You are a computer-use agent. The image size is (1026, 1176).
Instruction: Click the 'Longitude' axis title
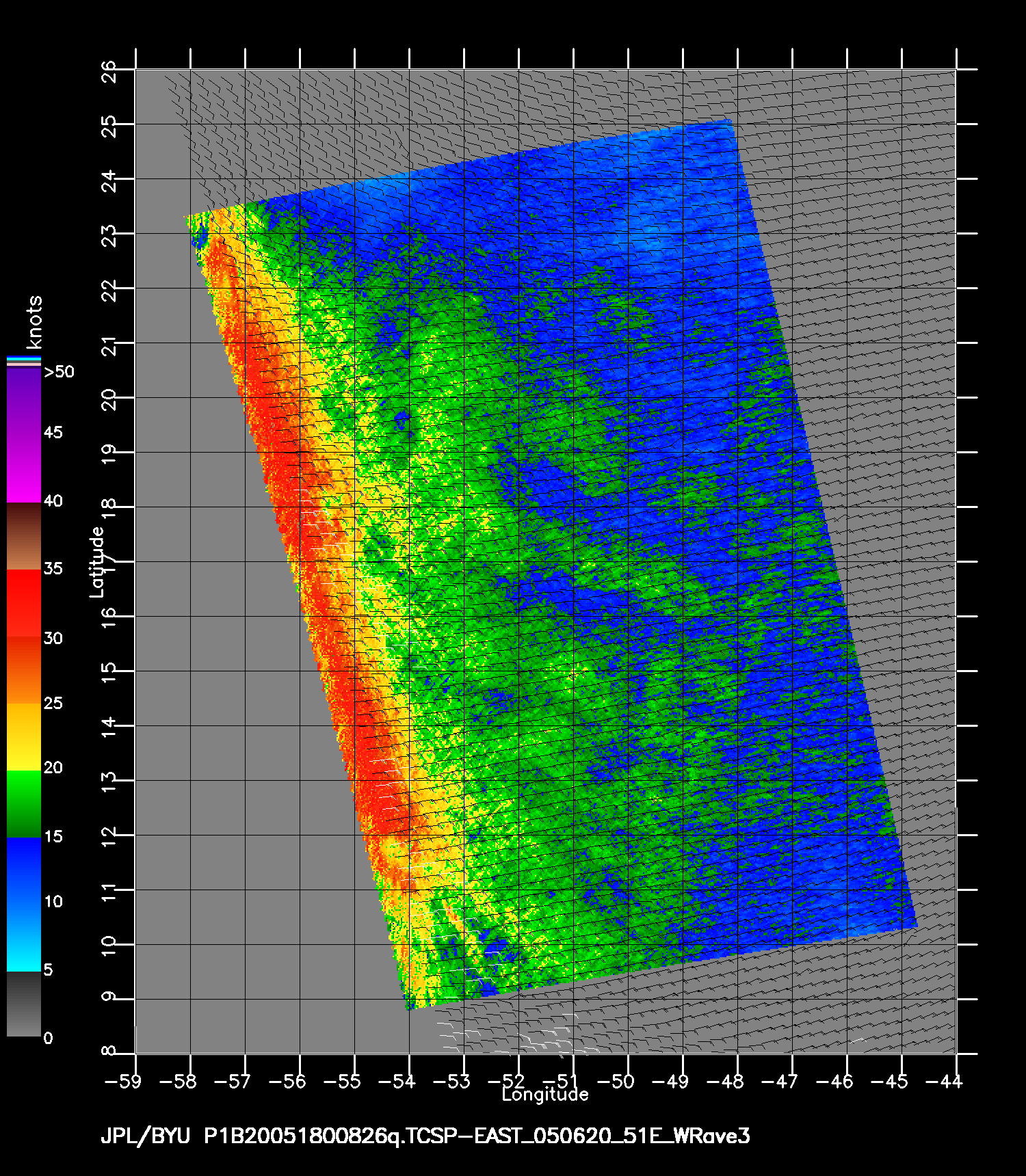pos(545,1095)
